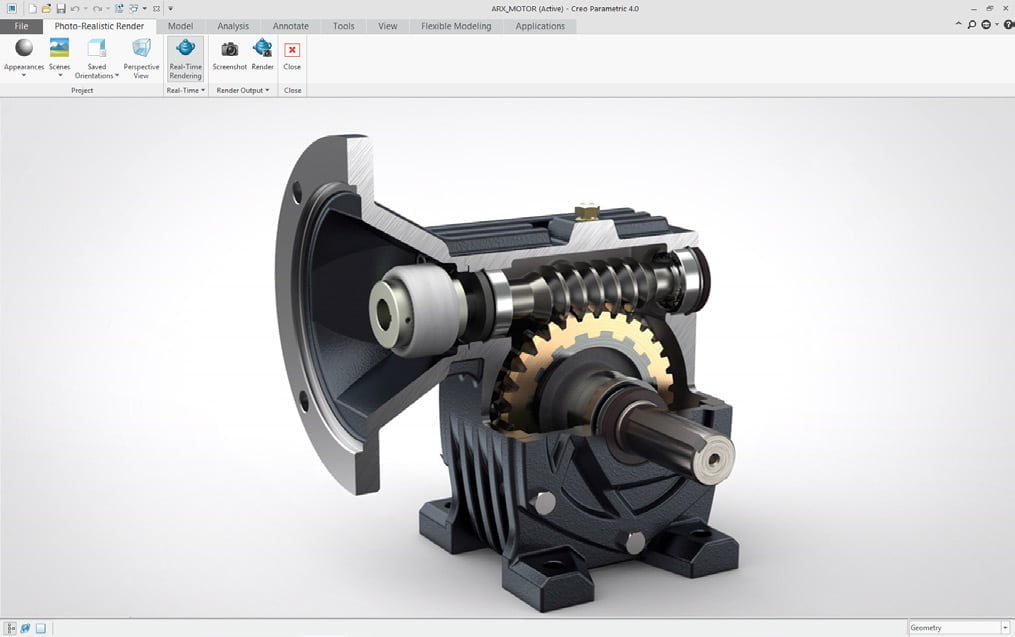
Task: Toggle Real-Time Rendering off
Action: point(185,57)
